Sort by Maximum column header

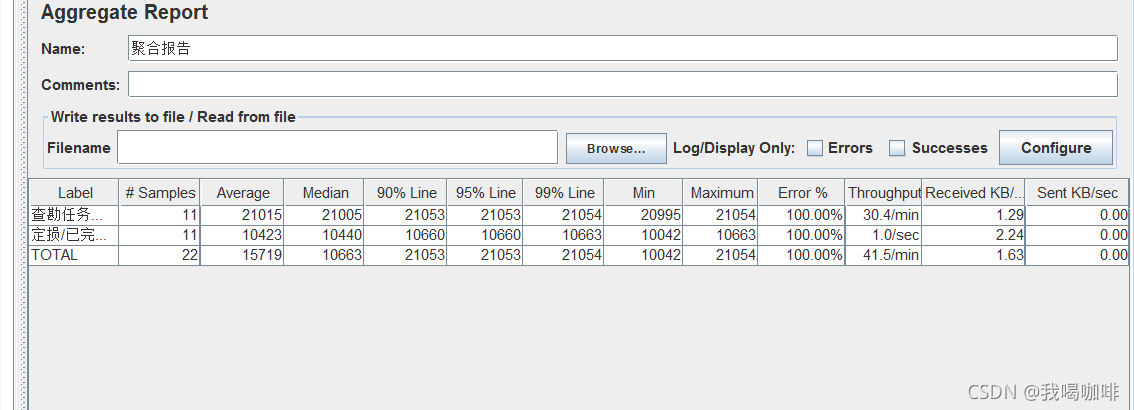(x=721, y=193)
